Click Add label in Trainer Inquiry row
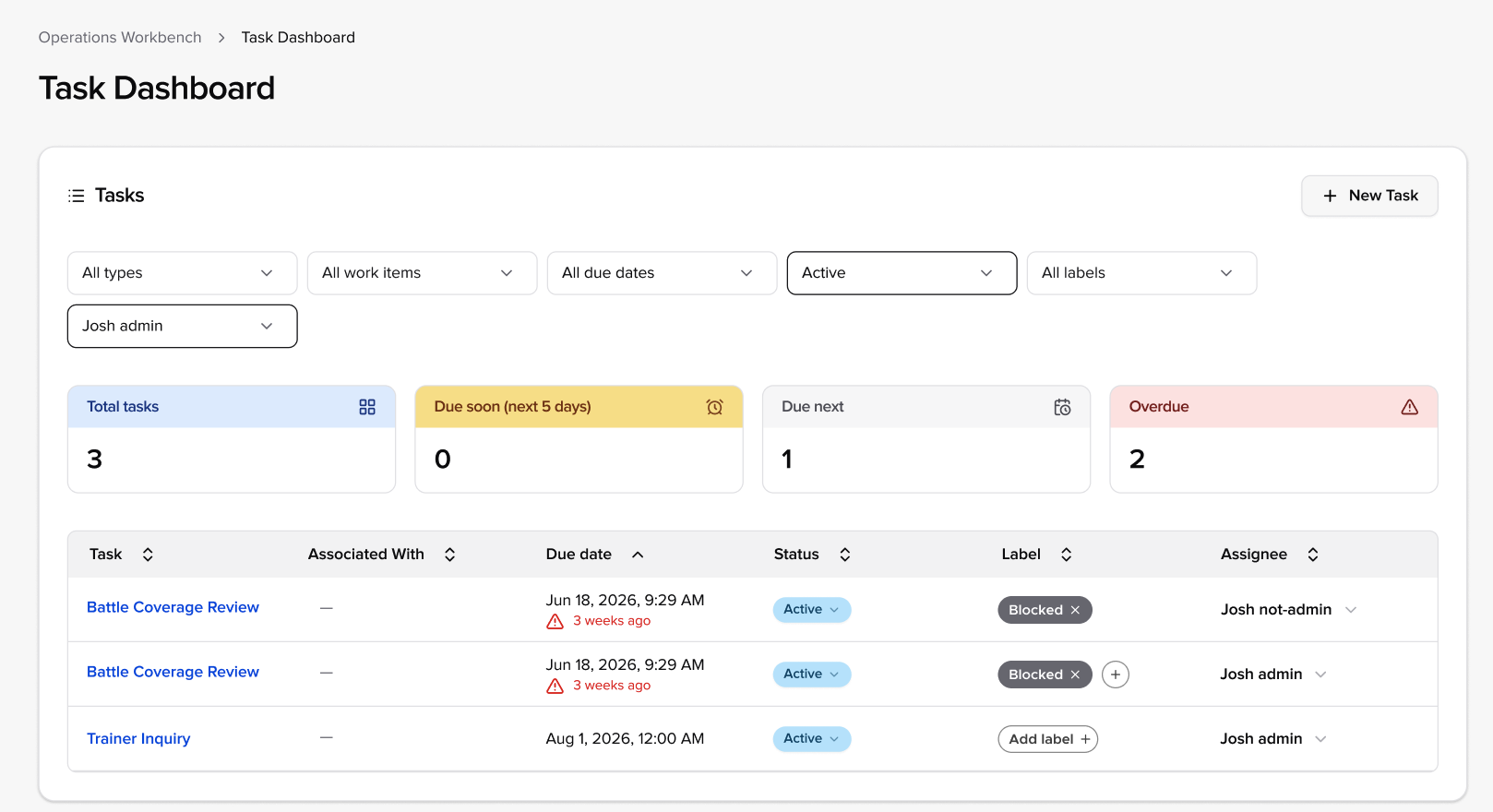The image size is (1493, 812). (x=1048, y=739)
